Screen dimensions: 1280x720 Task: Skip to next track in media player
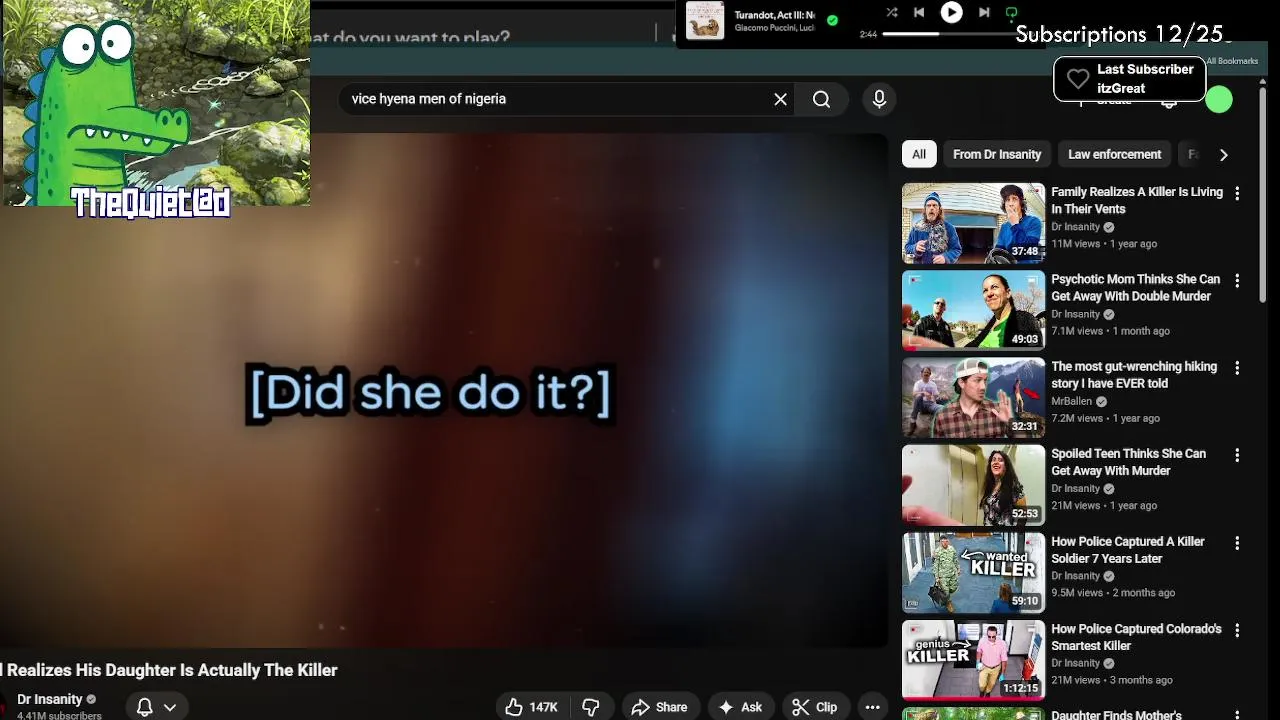coord(984,13)
